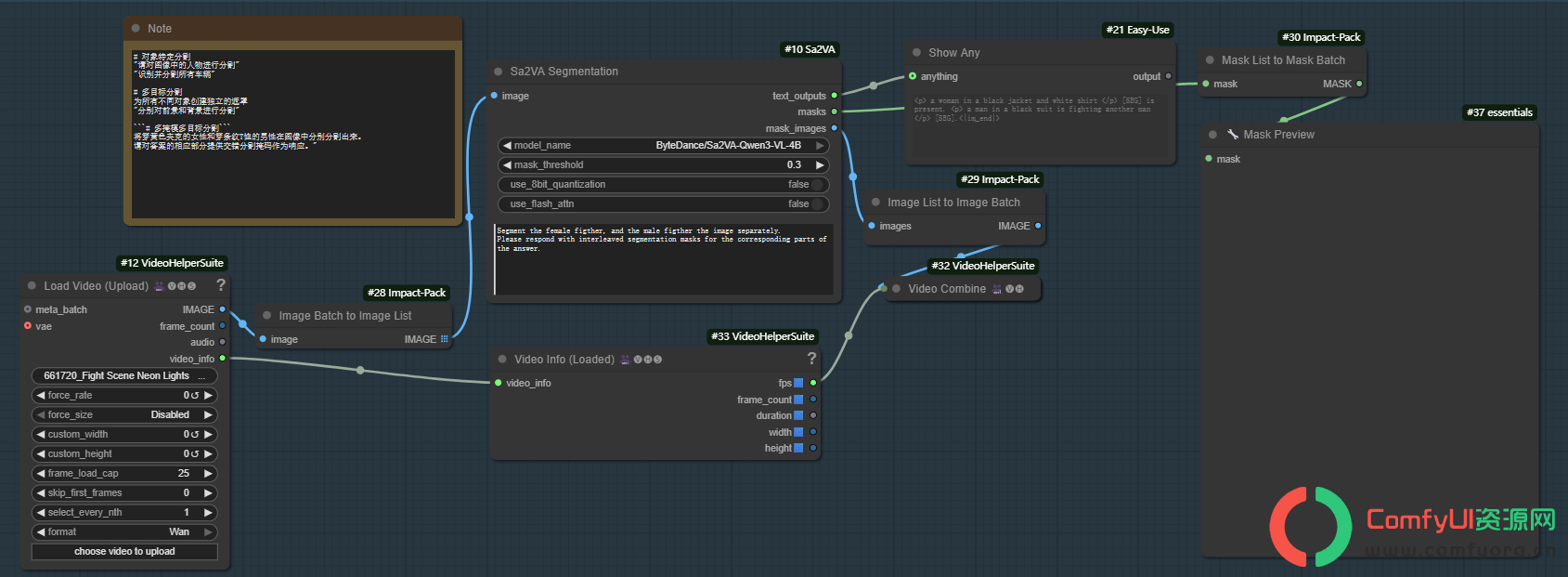1568x577 pixels.
Task: Click the link midpoint between video_info ports
Action: 360,371
